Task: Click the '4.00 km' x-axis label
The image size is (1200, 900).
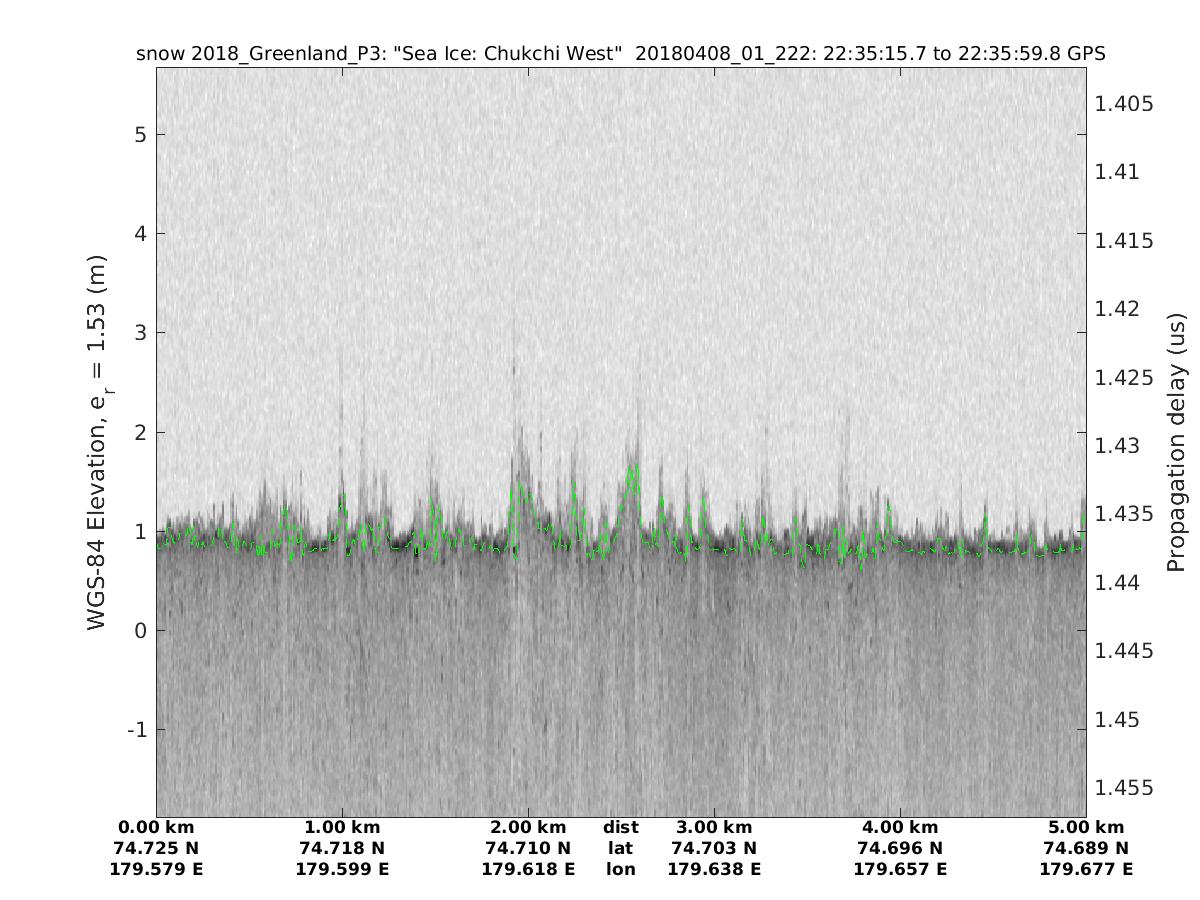Action: pos(900,828)
